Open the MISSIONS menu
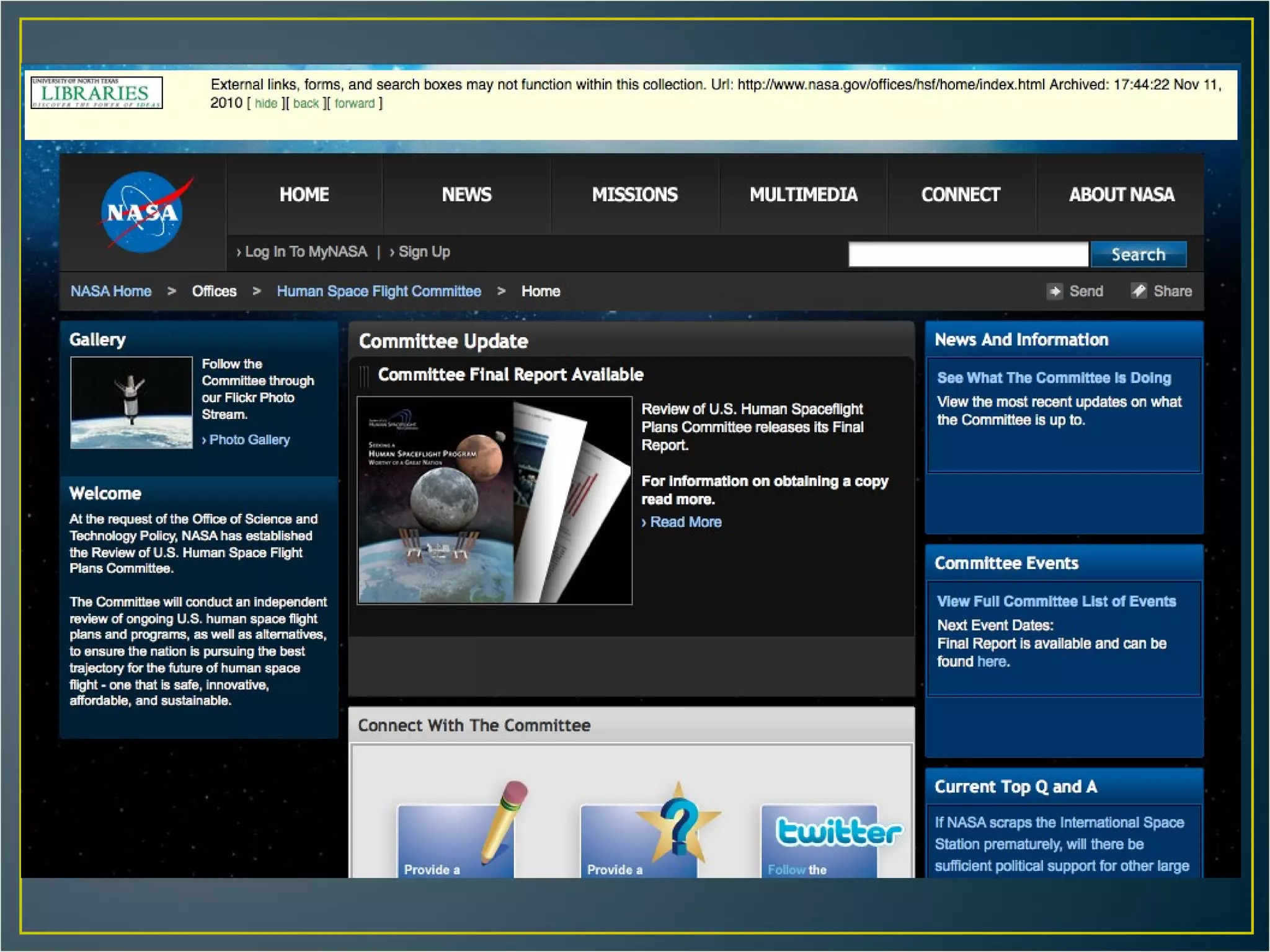 click(634, 195)
